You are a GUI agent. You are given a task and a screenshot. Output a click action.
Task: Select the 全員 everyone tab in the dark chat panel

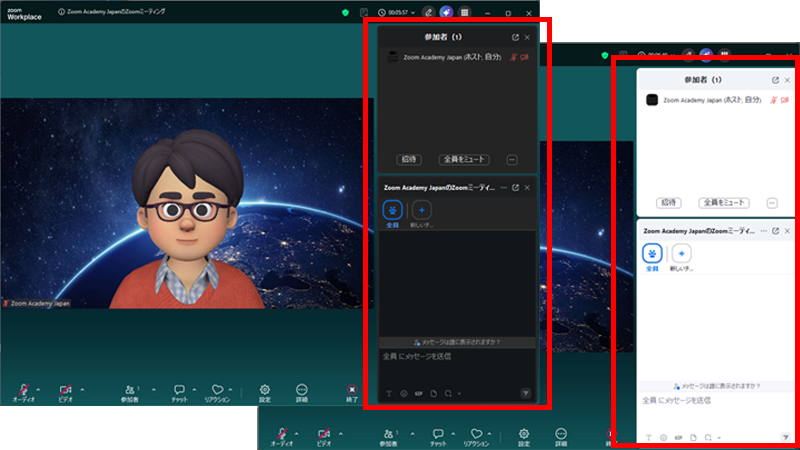coord(393,211)
